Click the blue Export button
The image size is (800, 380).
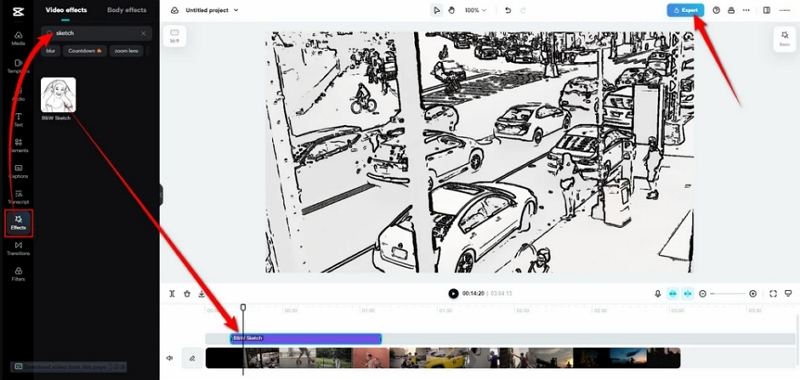[685, 10]
